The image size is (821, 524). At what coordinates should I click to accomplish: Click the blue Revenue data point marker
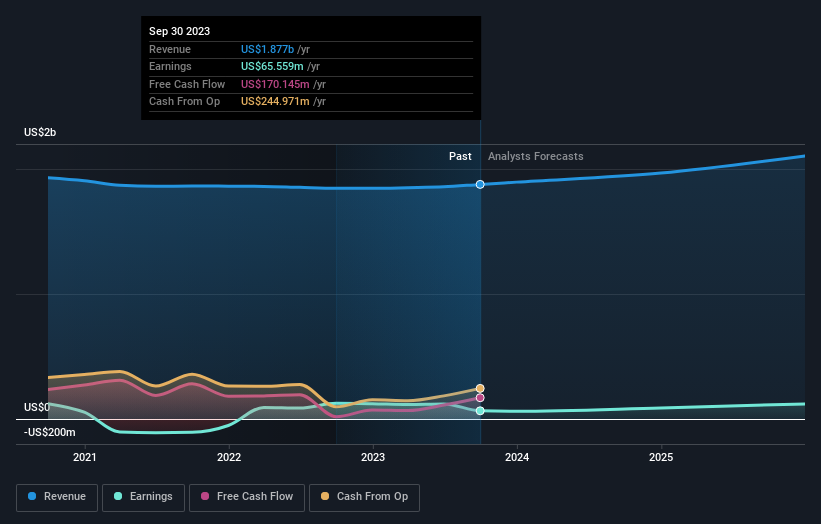(480, 184)
